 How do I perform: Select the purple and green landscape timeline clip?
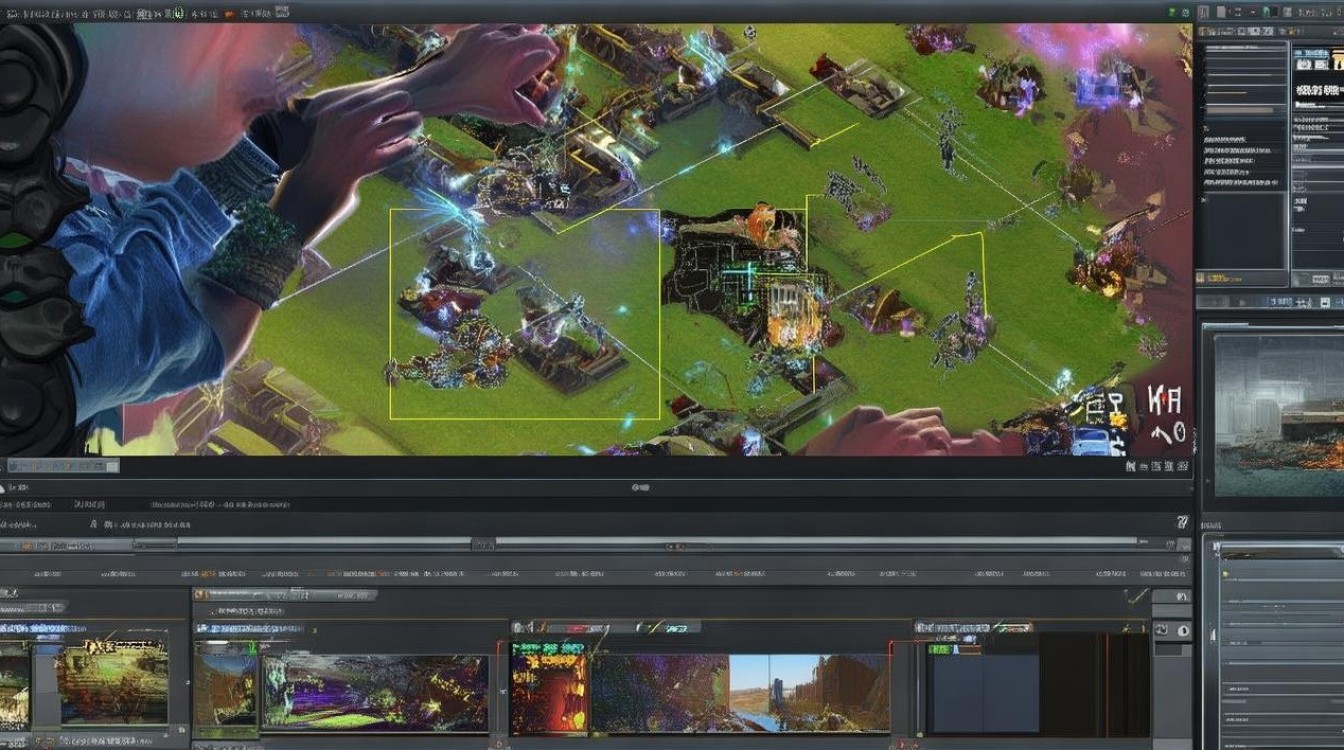[x=375, y=693]
